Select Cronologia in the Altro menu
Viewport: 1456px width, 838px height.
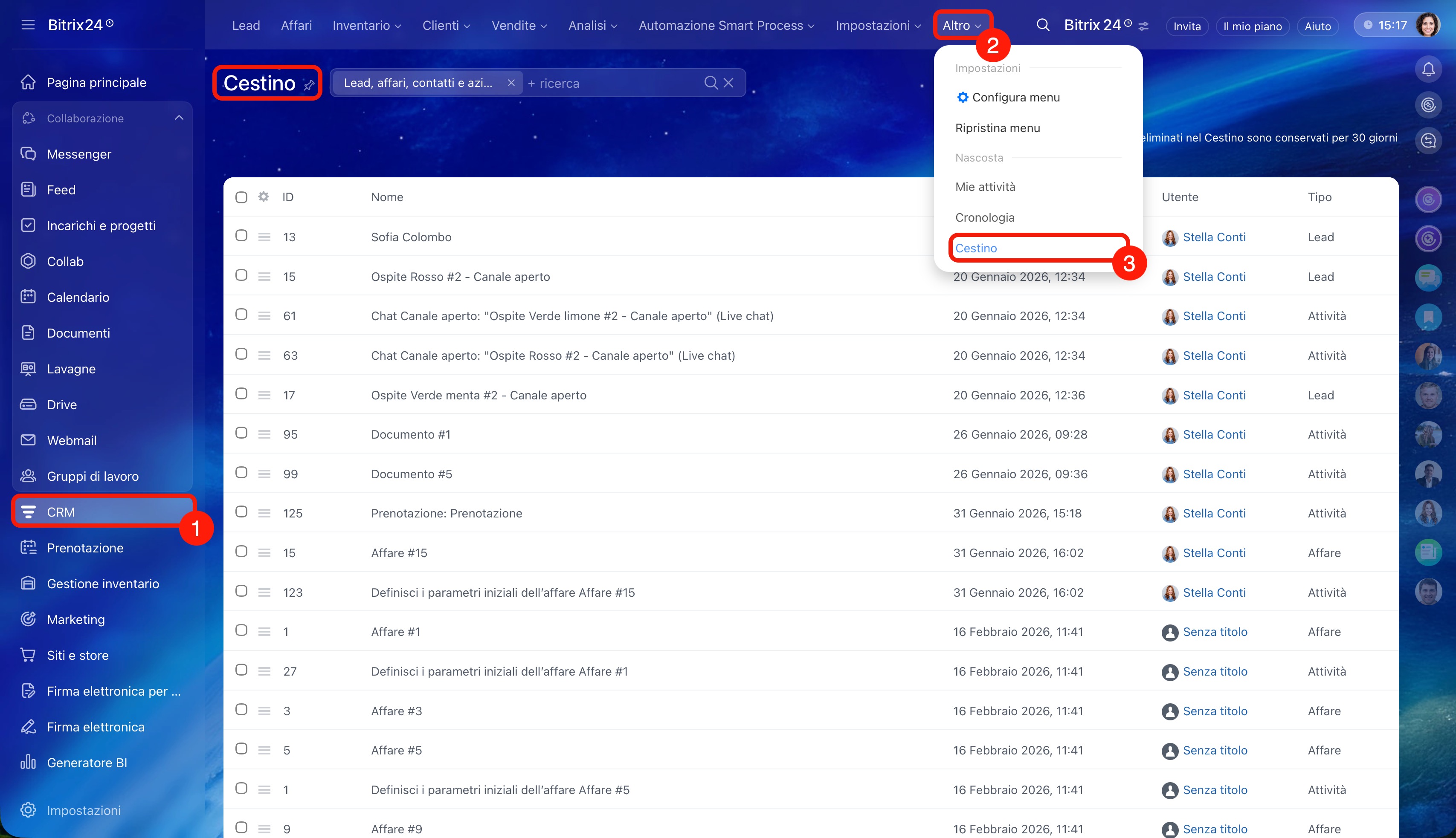pyautogui.click(x=984, y=217)
